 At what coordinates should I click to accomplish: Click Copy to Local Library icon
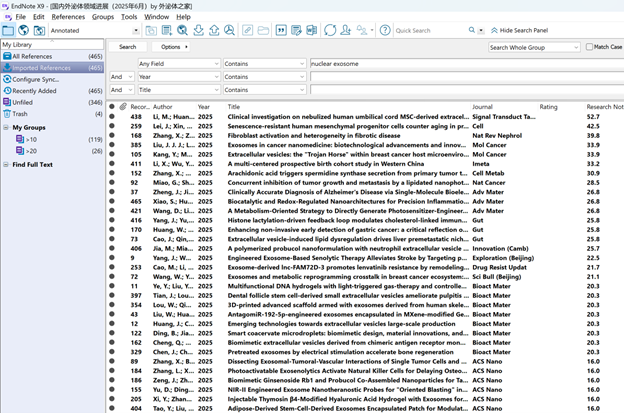tap(151, 30)
